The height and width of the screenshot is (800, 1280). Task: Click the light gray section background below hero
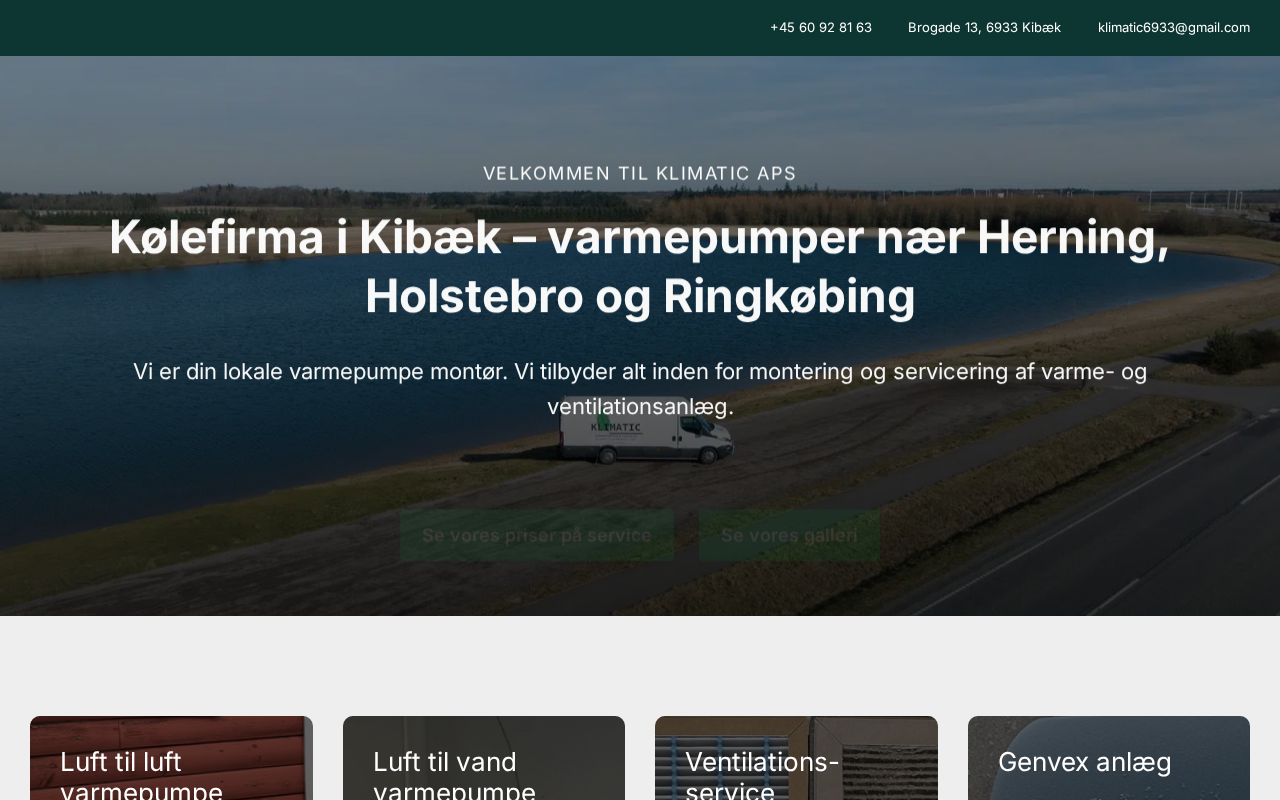(x=640, y=665)
